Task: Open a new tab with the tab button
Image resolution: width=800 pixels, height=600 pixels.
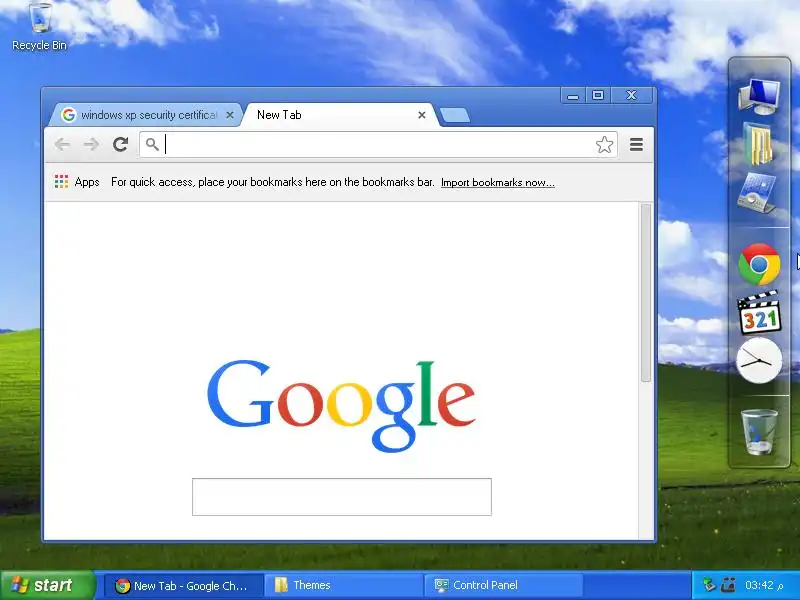Action: click(x=455, y=115)
